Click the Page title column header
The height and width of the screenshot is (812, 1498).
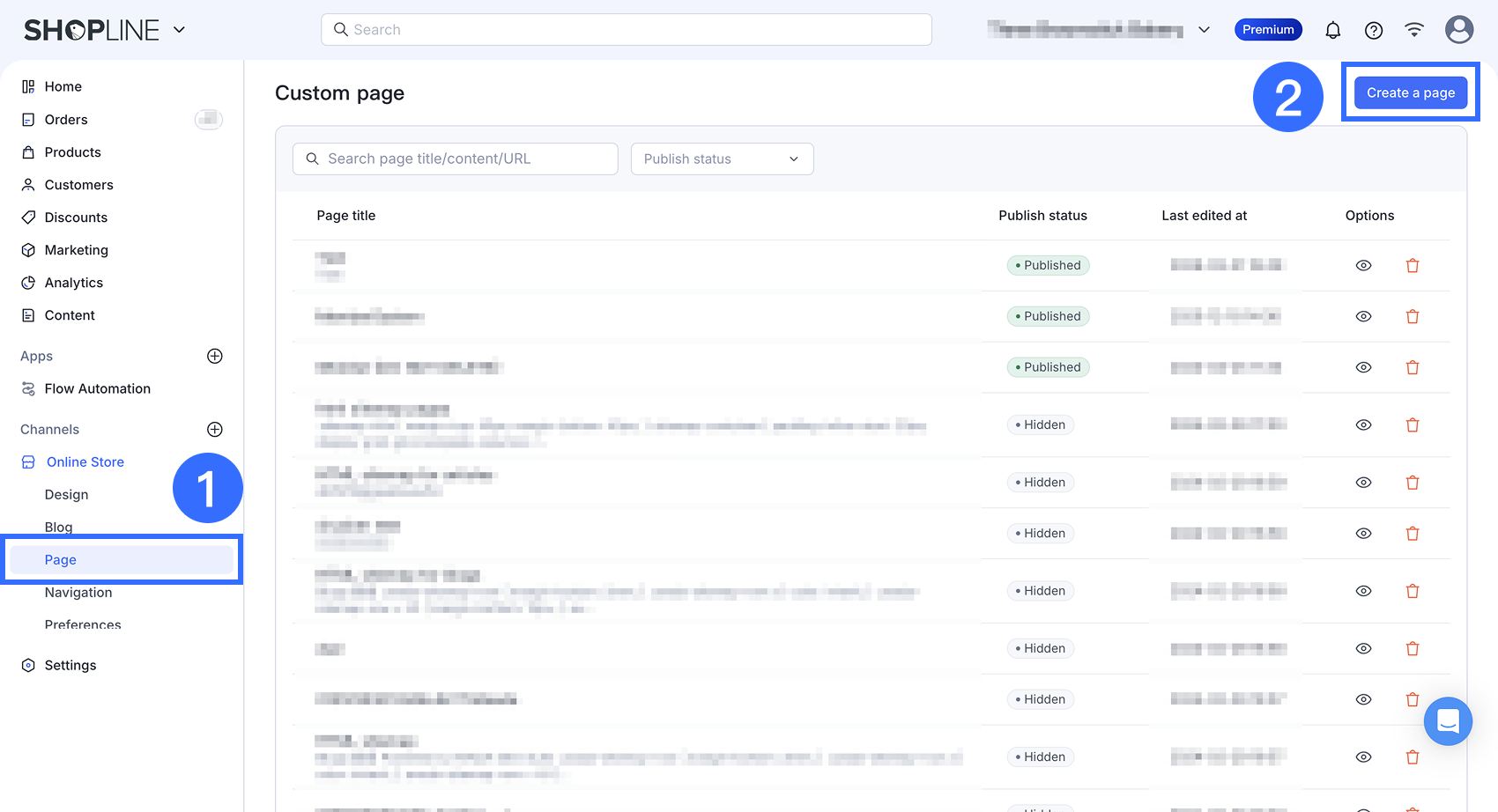tap(346, 216)
